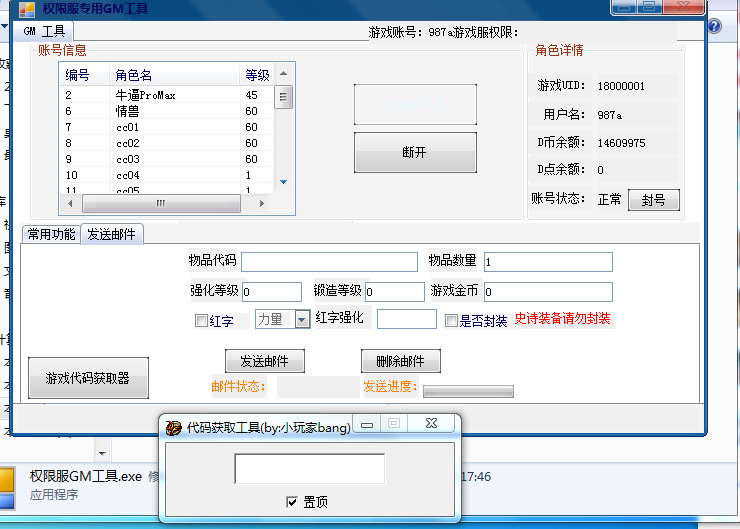Click the 发送进度 progress bar
Viewport: 740px width, 529px height.
[468, 391]
